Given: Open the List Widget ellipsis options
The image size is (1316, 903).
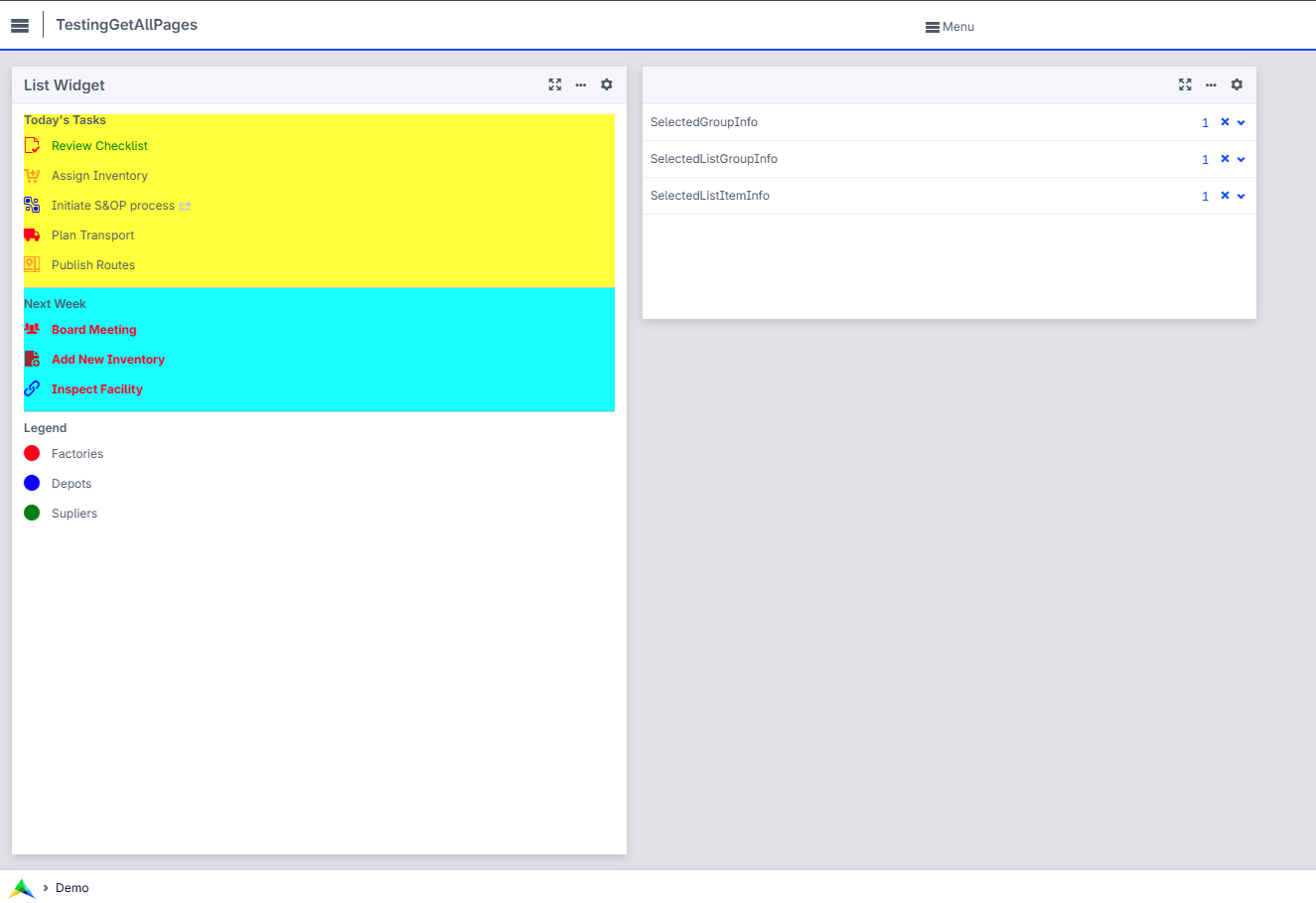Looking at the screenshot, I should click(x=581, y=84).
